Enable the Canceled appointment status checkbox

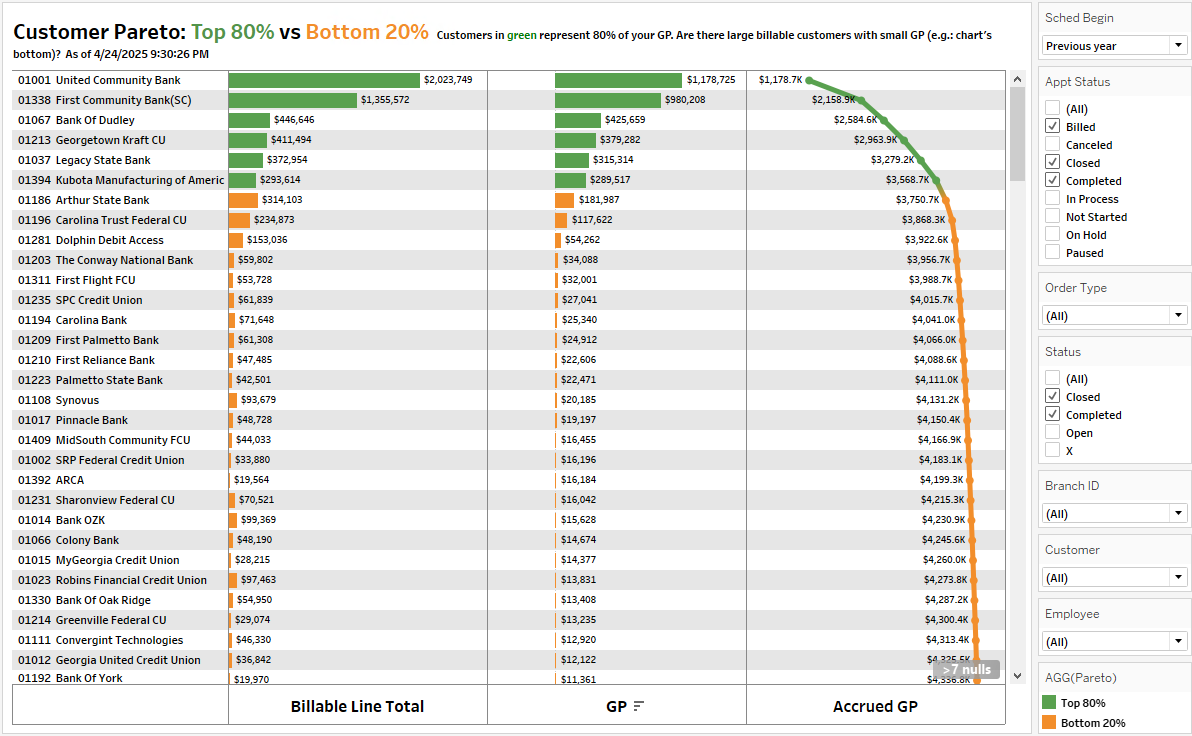coord(1053,145)
